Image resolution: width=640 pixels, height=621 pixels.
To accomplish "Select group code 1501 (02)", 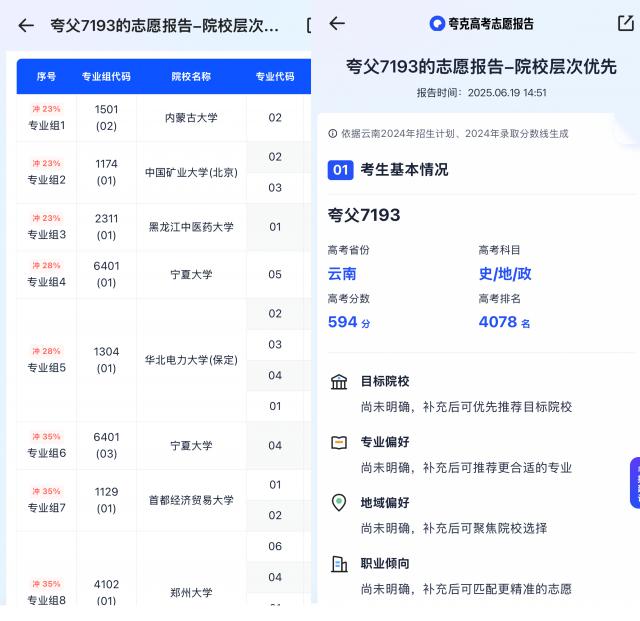I will point(106,118).
